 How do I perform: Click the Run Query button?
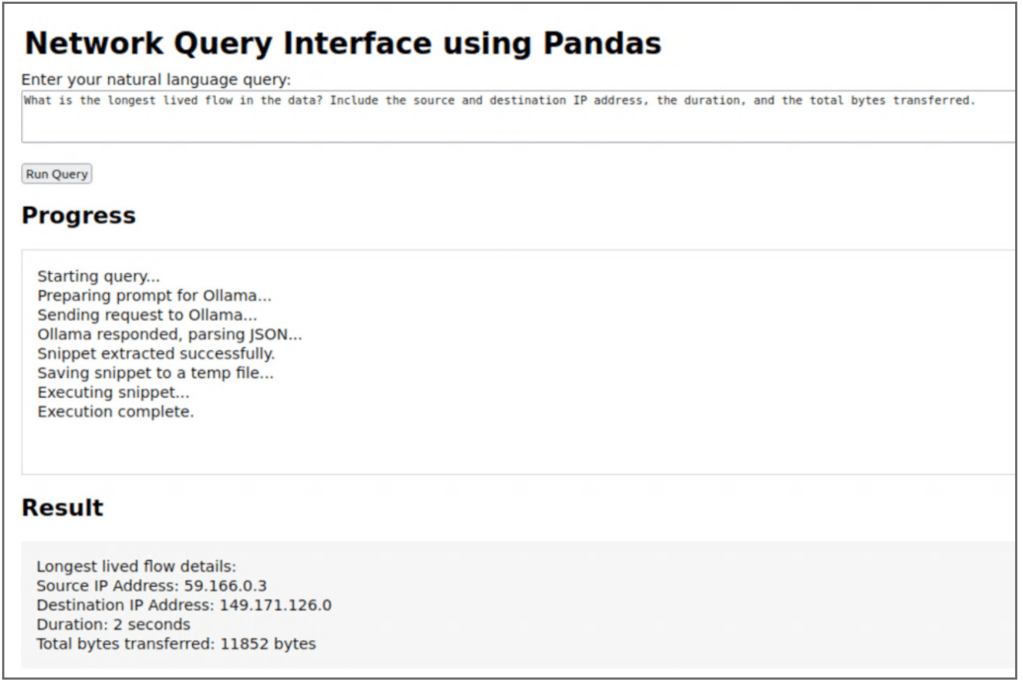point(57,174)
